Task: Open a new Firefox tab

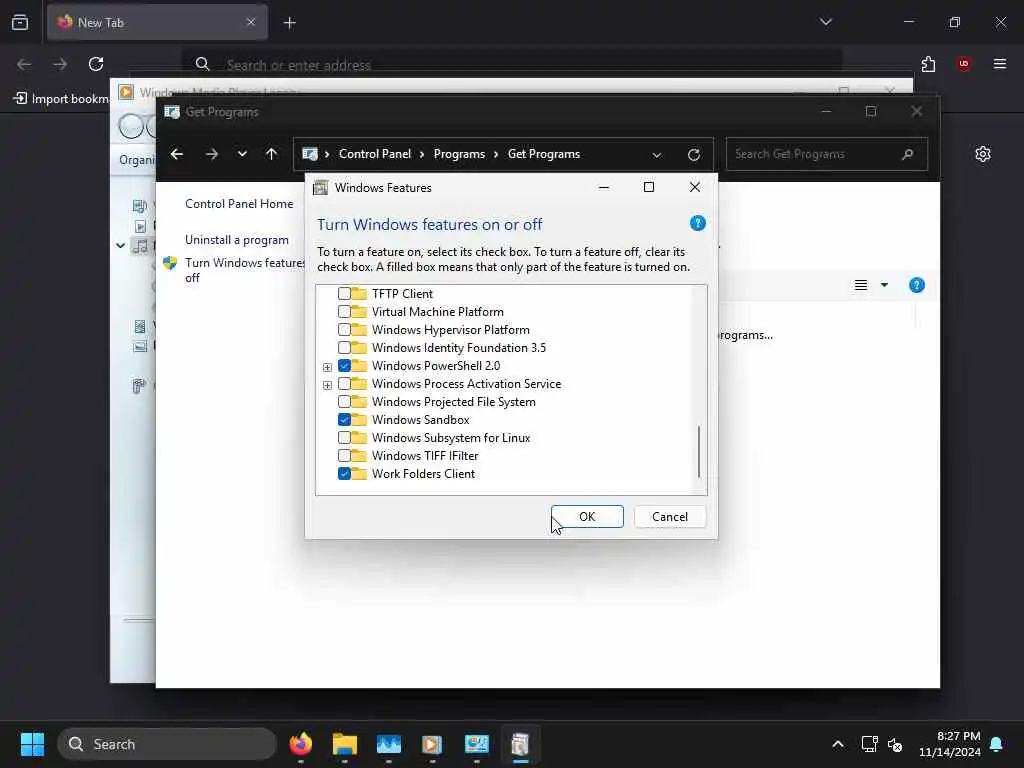Action: [x=289, y=23]
